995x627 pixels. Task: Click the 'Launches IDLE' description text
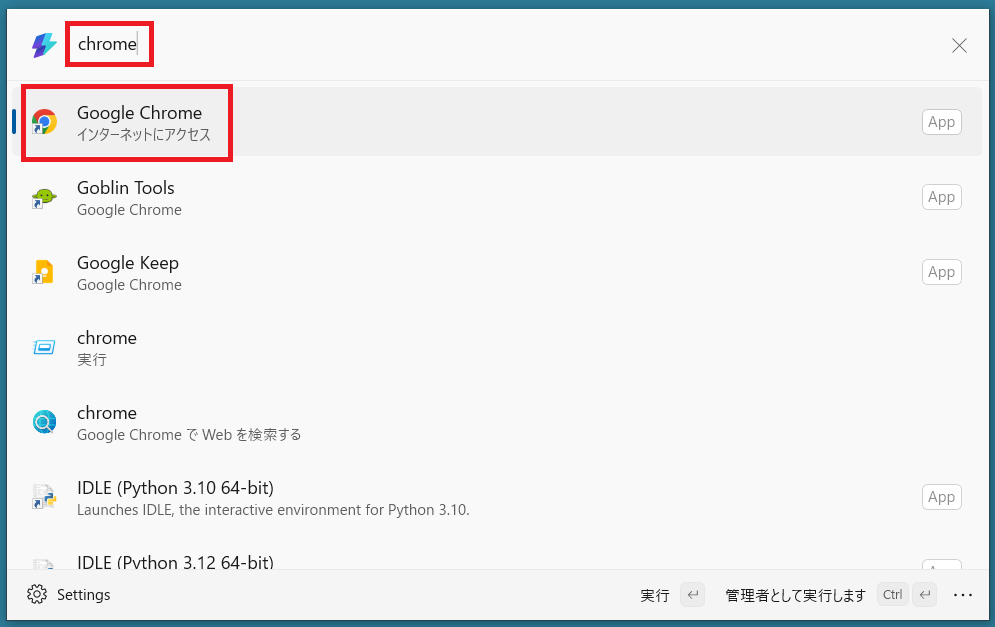[x=273, y=510]
